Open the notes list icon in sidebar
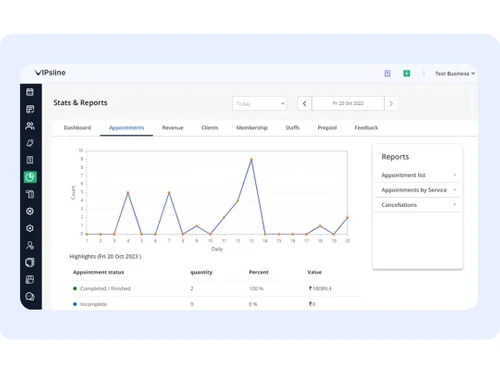The height and width of the screenshot is (375, 500). [x=30, y=109]
